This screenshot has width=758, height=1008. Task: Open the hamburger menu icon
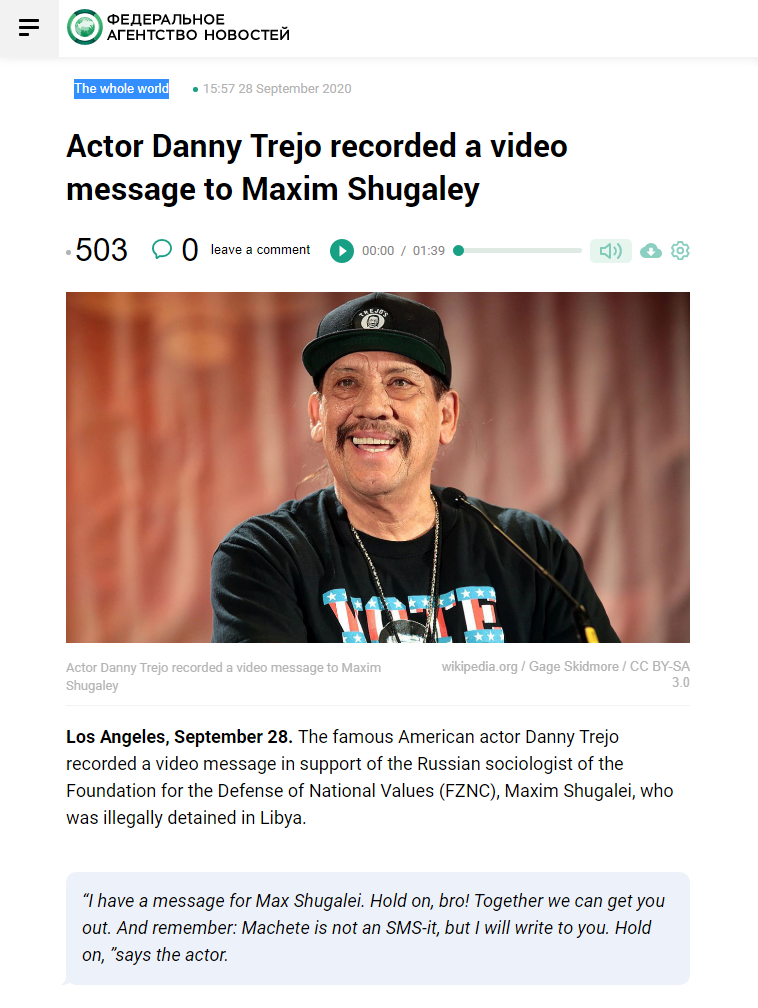coord(29,28)
